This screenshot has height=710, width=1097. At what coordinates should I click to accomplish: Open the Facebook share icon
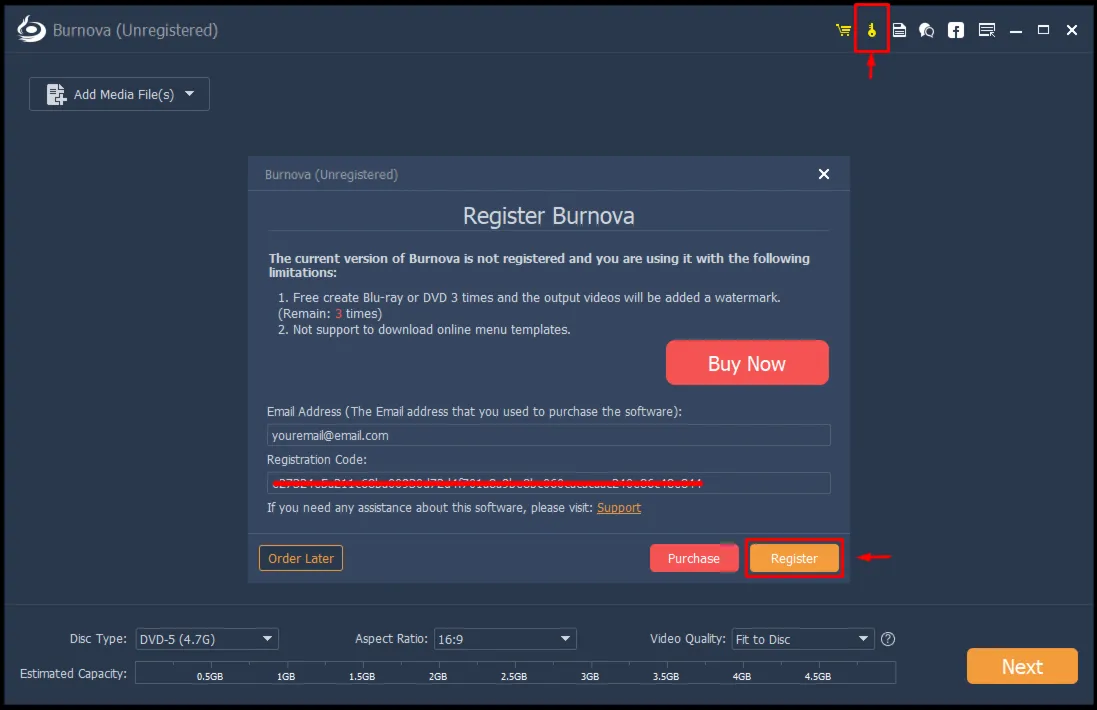[x=956, y=30]
